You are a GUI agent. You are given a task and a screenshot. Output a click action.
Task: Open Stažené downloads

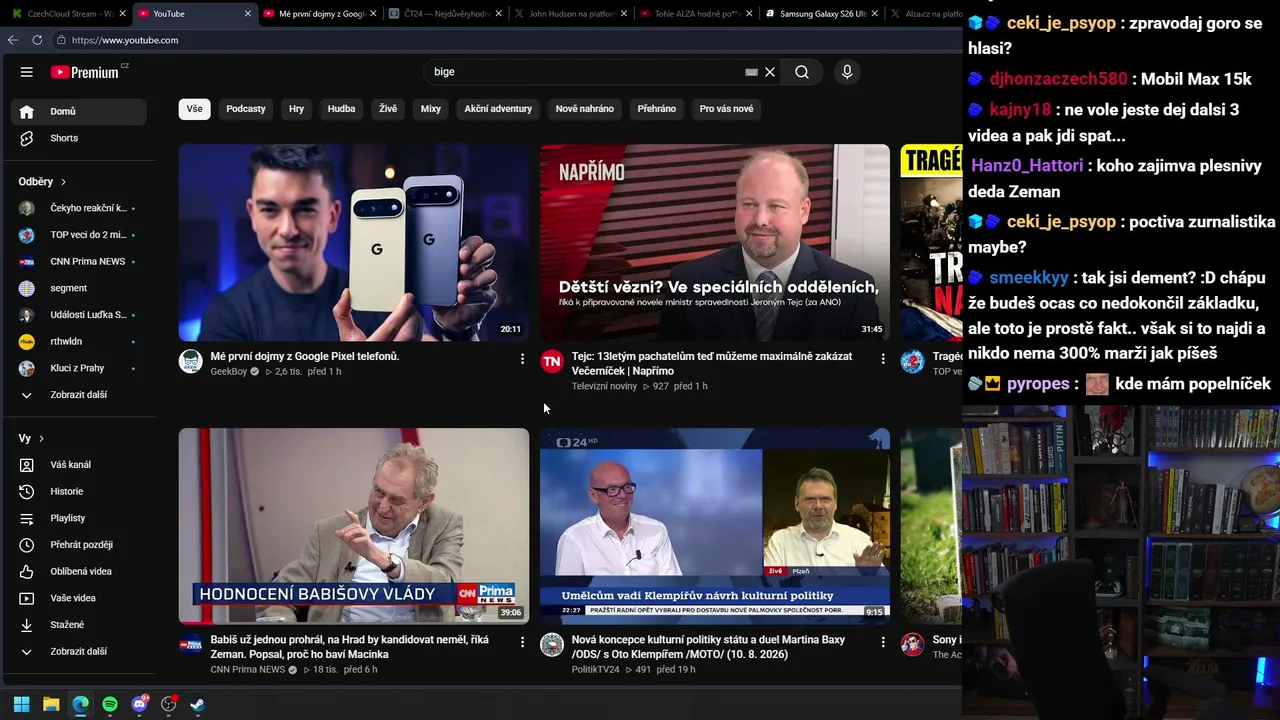tap(79, 625)
